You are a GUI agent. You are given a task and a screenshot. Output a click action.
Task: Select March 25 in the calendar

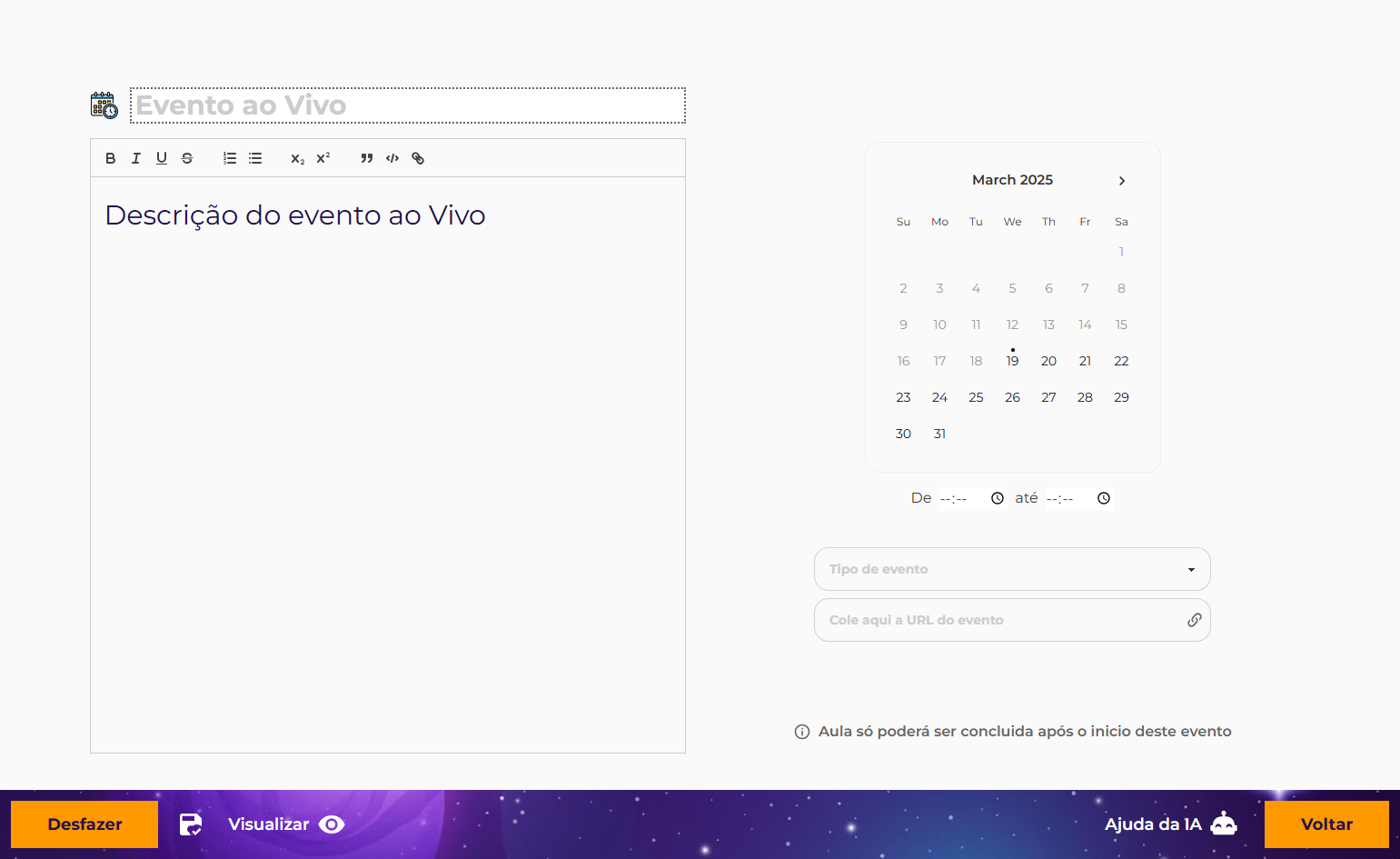point(976,397)
